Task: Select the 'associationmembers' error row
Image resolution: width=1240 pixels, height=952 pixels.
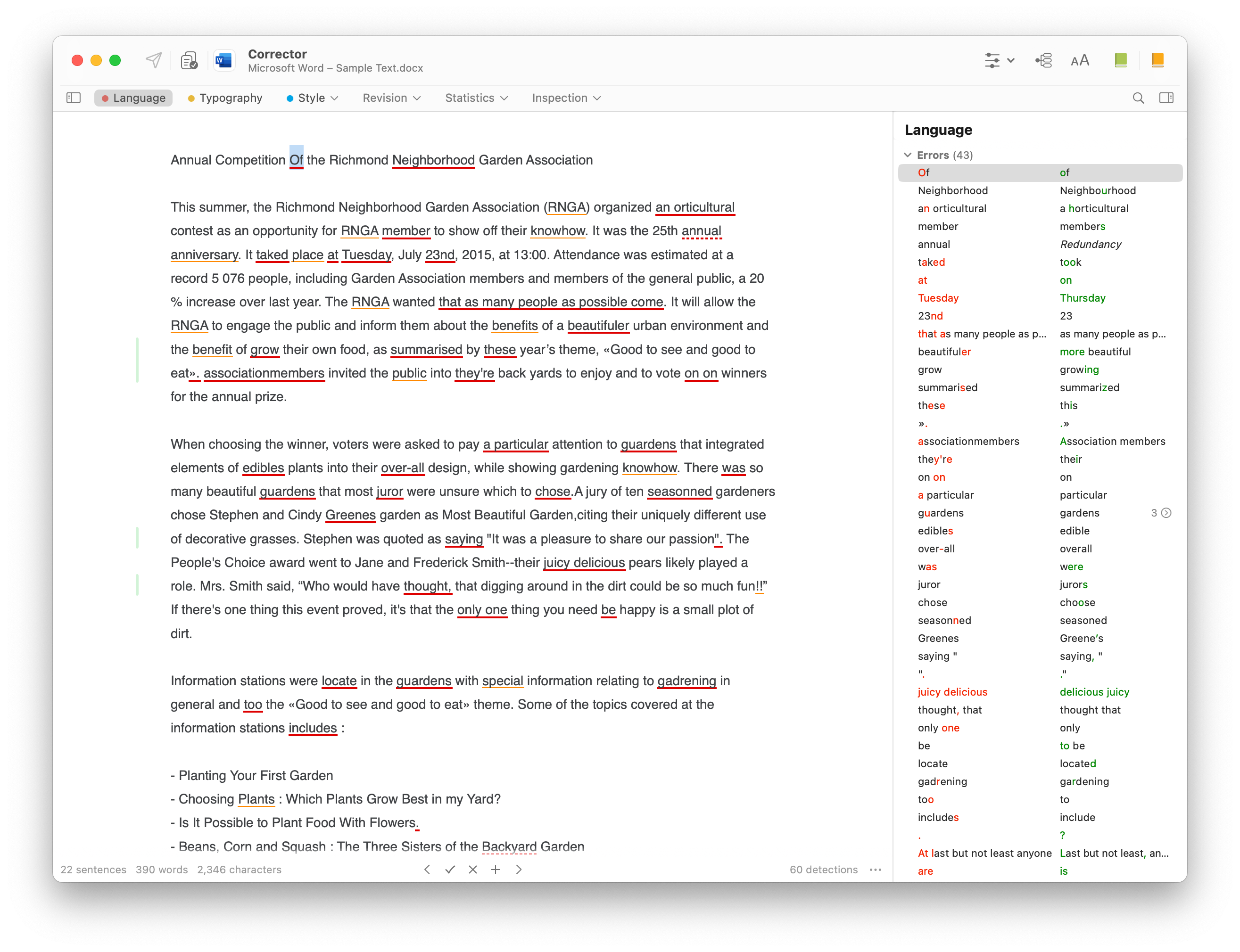Action: (1041, 442)
